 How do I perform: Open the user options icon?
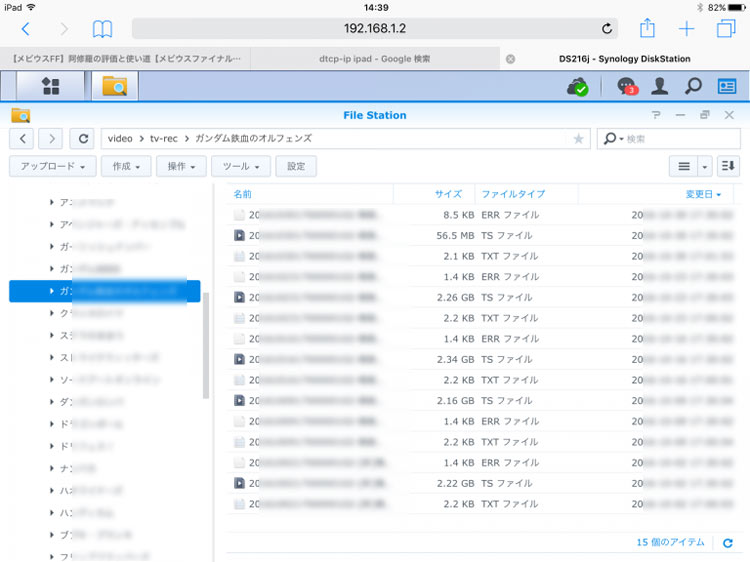[x=660, y=86]
